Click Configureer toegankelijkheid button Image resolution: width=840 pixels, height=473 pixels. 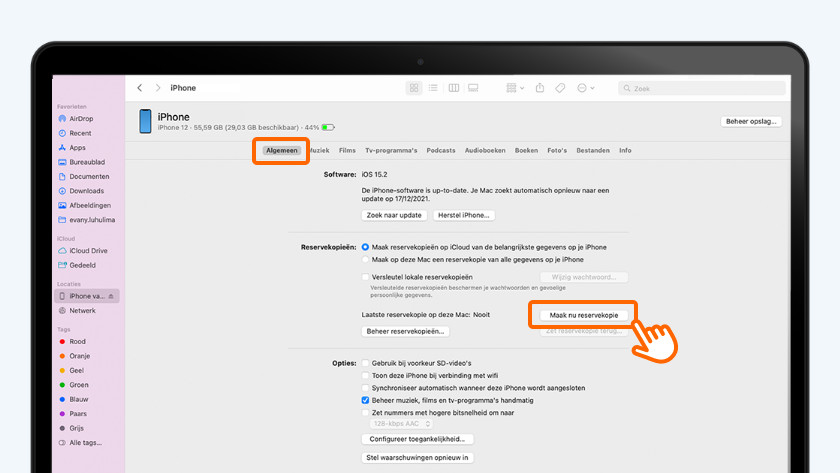pos(417,439)
